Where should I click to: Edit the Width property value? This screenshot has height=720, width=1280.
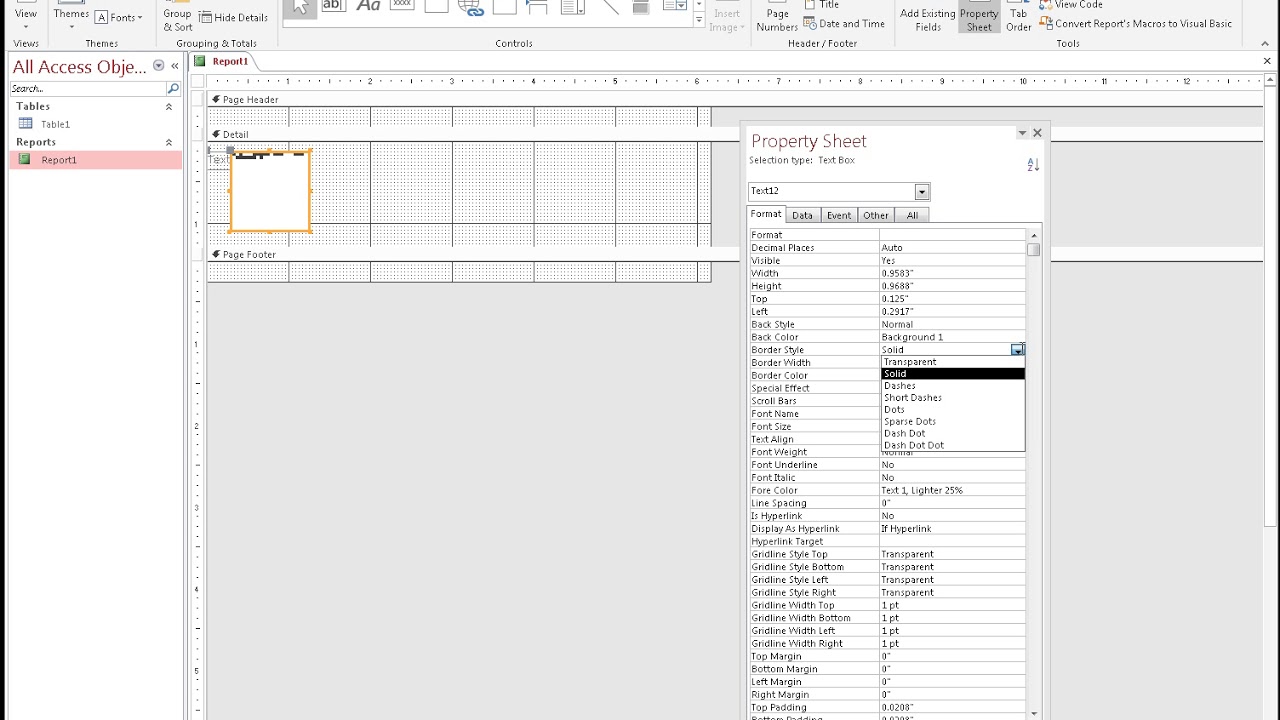point(952,273)
